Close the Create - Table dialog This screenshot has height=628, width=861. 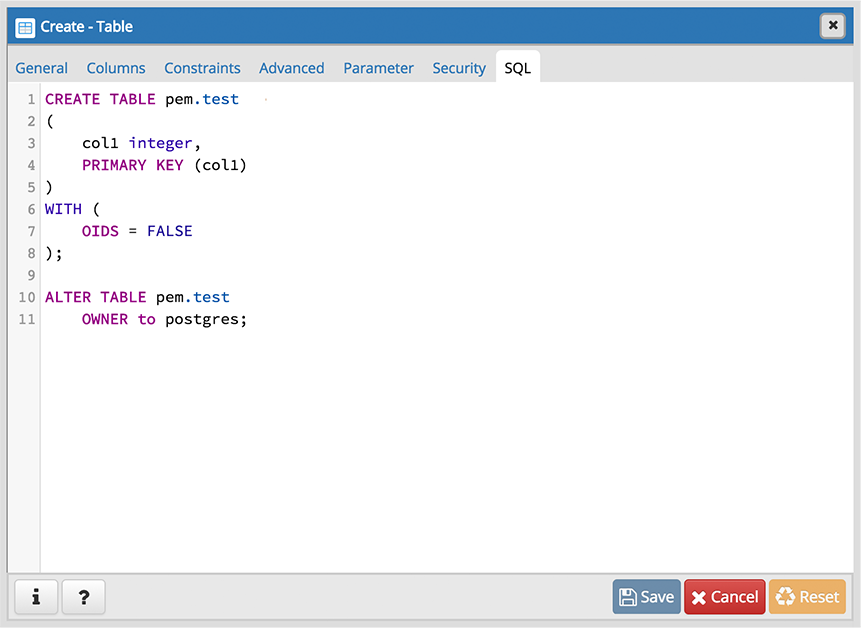[832, 26]
